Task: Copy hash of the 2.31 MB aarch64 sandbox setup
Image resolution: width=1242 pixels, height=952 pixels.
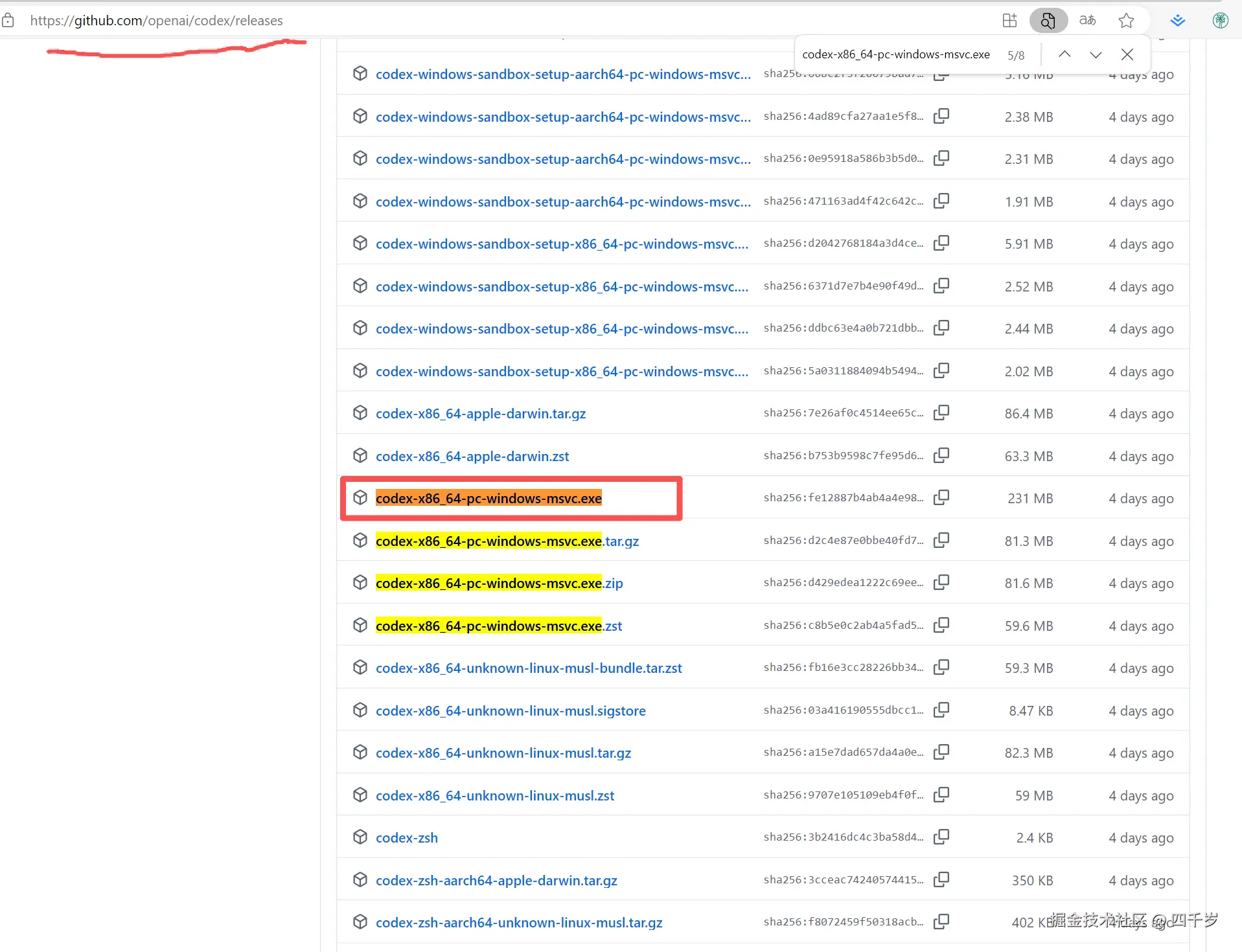Action: point(941,158)
